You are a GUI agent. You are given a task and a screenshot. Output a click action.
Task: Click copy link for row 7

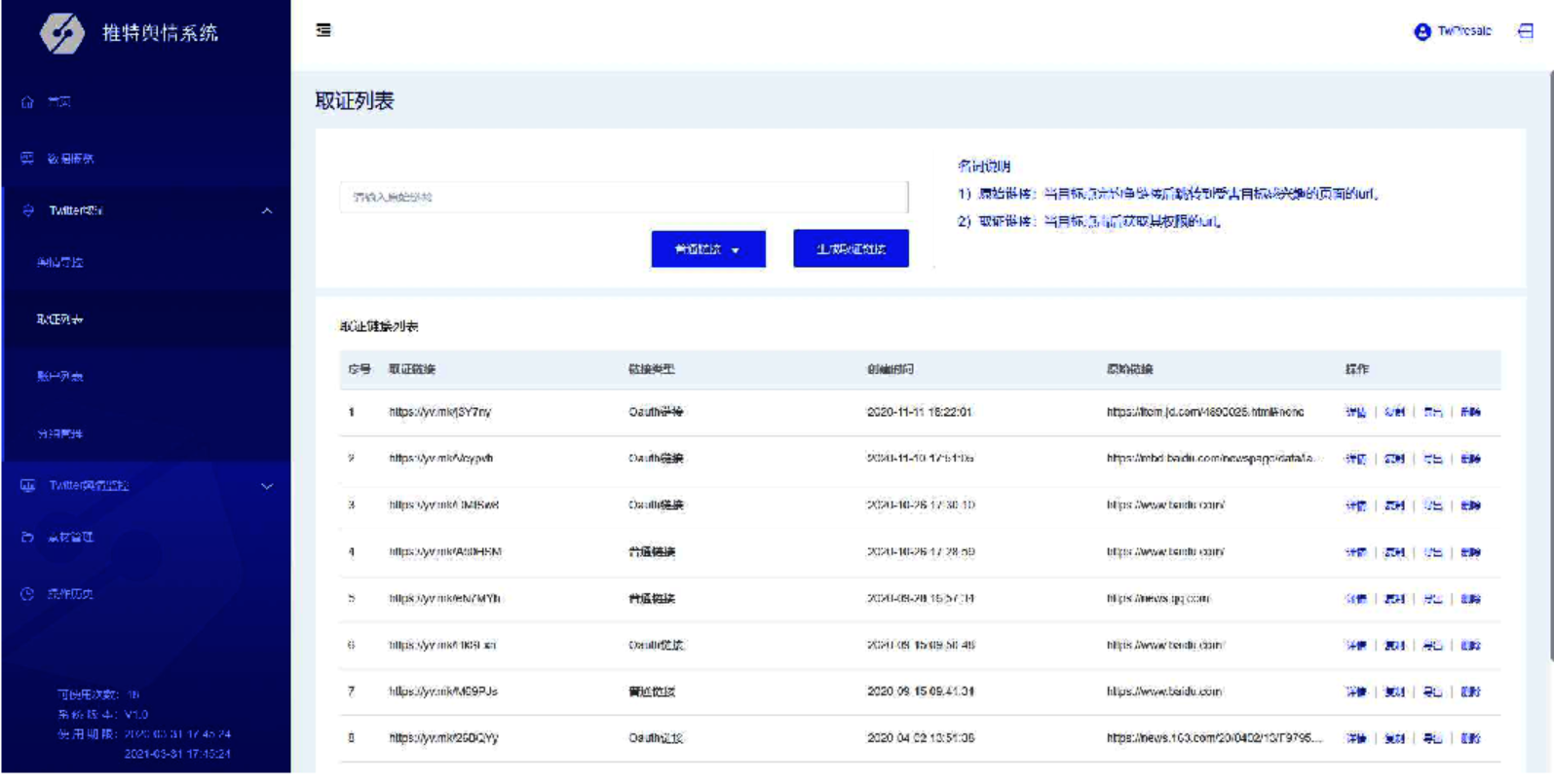point(1394,691)
